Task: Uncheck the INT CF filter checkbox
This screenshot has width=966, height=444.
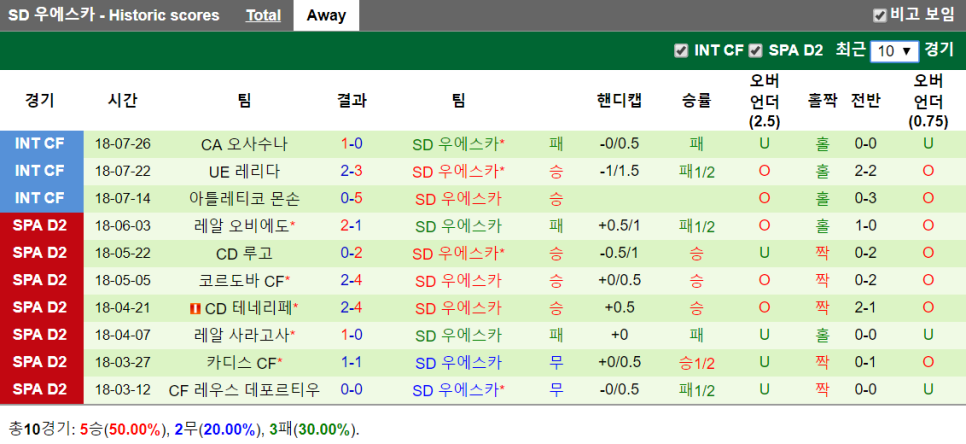Action: pos(681,51)
